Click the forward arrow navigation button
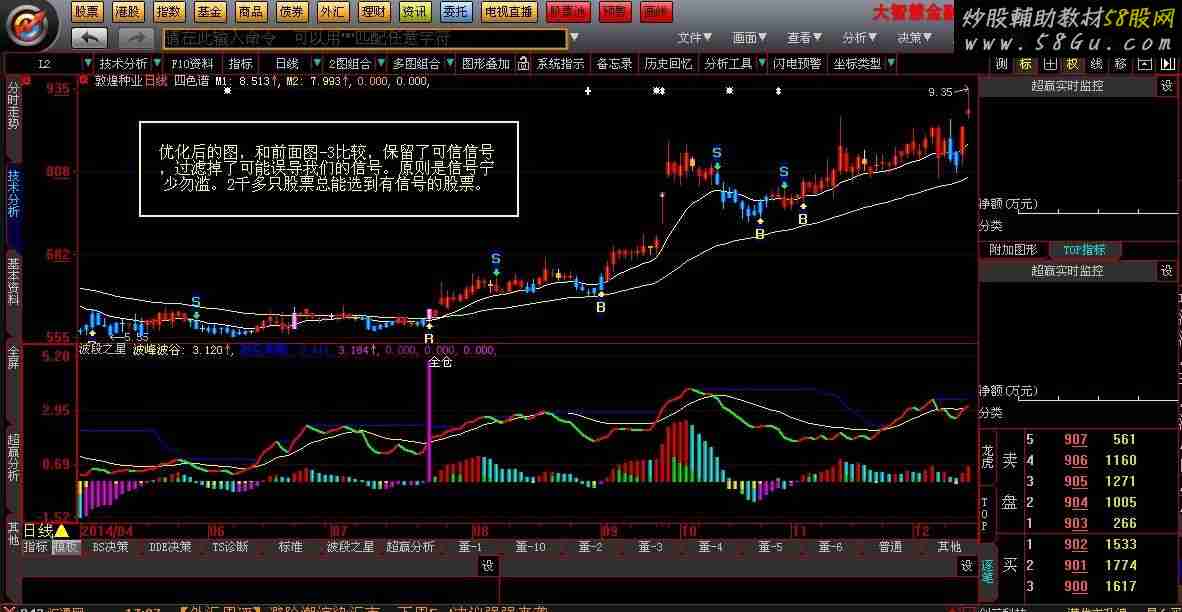The image size is (1182, 612). click(136, 38)
